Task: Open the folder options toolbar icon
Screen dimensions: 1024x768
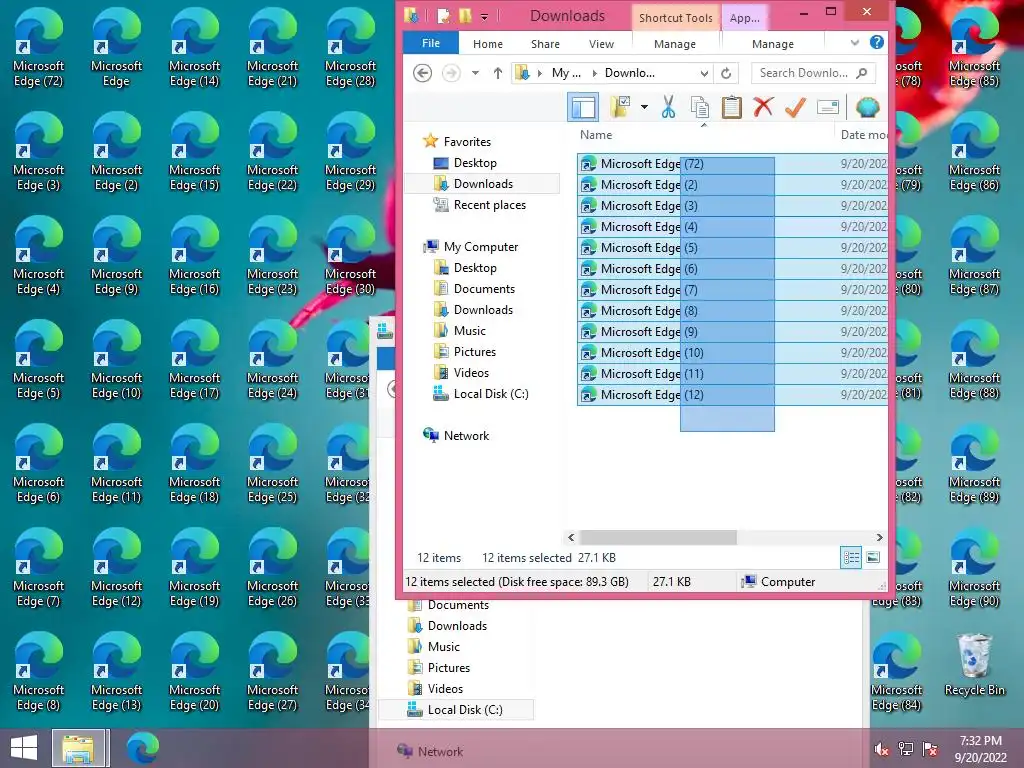Action: (620, 107)
